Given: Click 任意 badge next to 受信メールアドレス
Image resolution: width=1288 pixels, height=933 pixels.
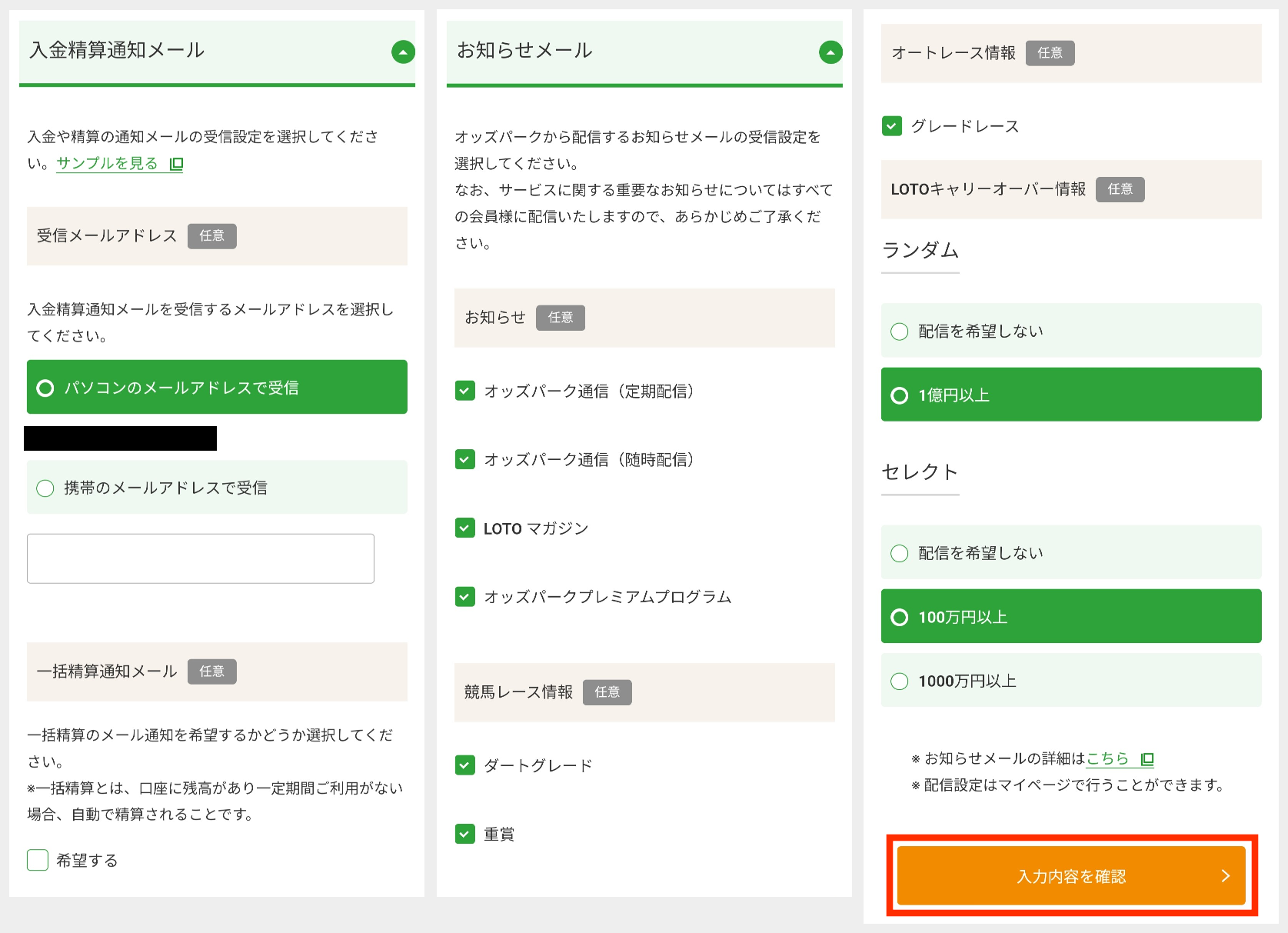Looking at the screenshot, I should click(x=212, y=235).
